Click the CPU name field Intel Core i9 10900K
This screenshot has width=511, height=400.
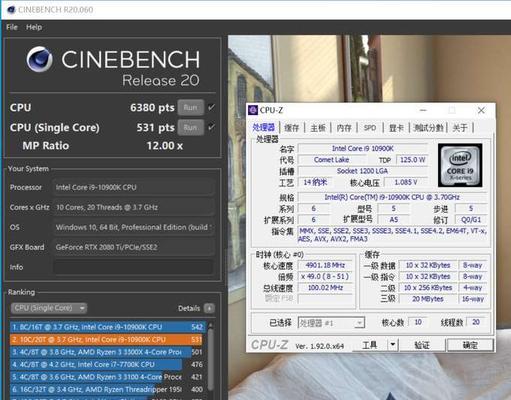coord(363,148)
